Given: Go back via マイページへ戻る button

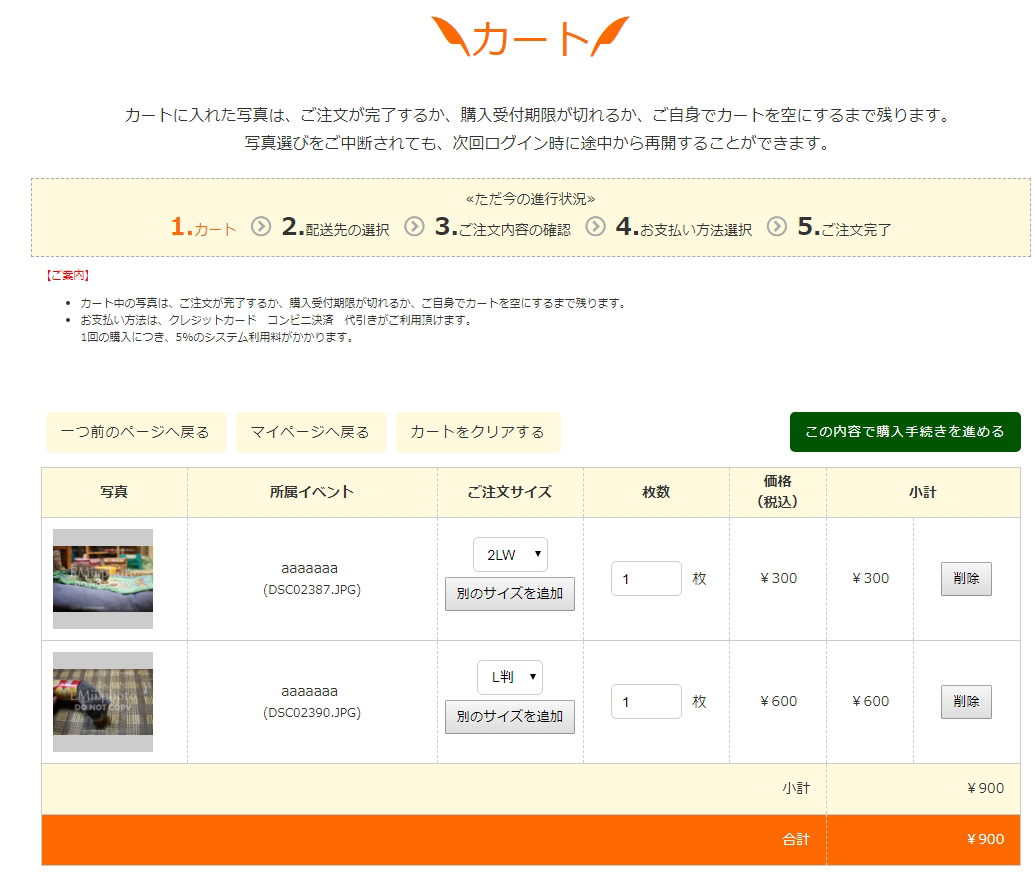Looking at the screenshot, I should click(x=310, y=432).
